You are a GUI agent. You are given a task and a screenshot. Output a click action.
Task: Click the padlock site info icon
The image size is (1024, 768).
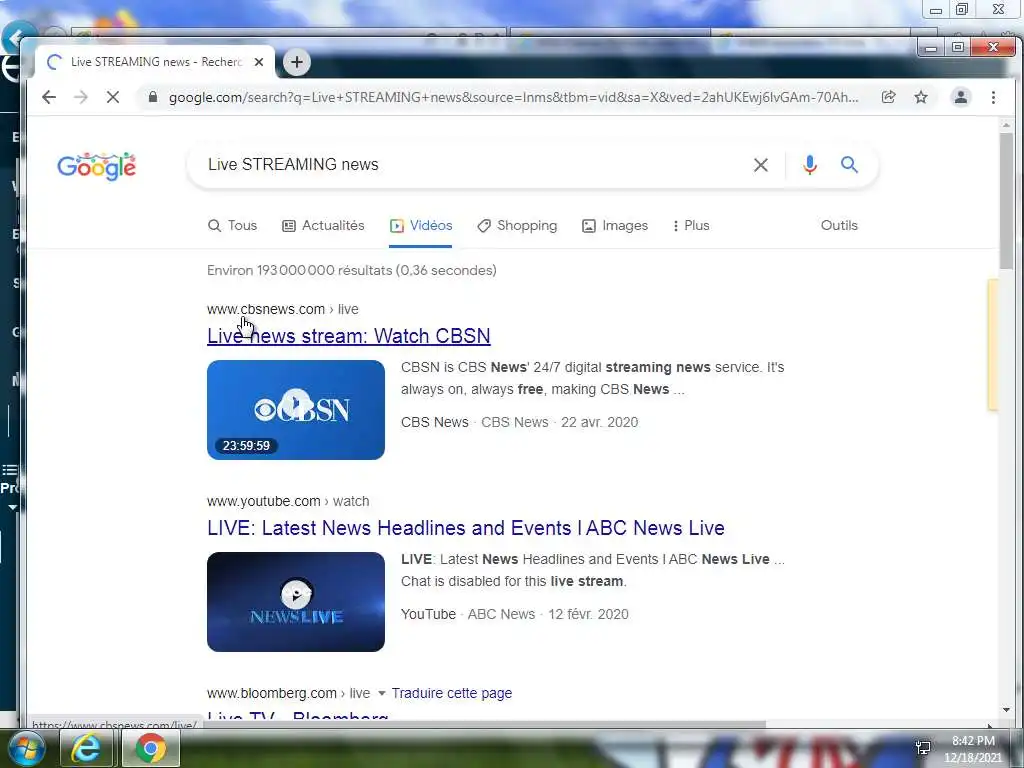(153, 97)
